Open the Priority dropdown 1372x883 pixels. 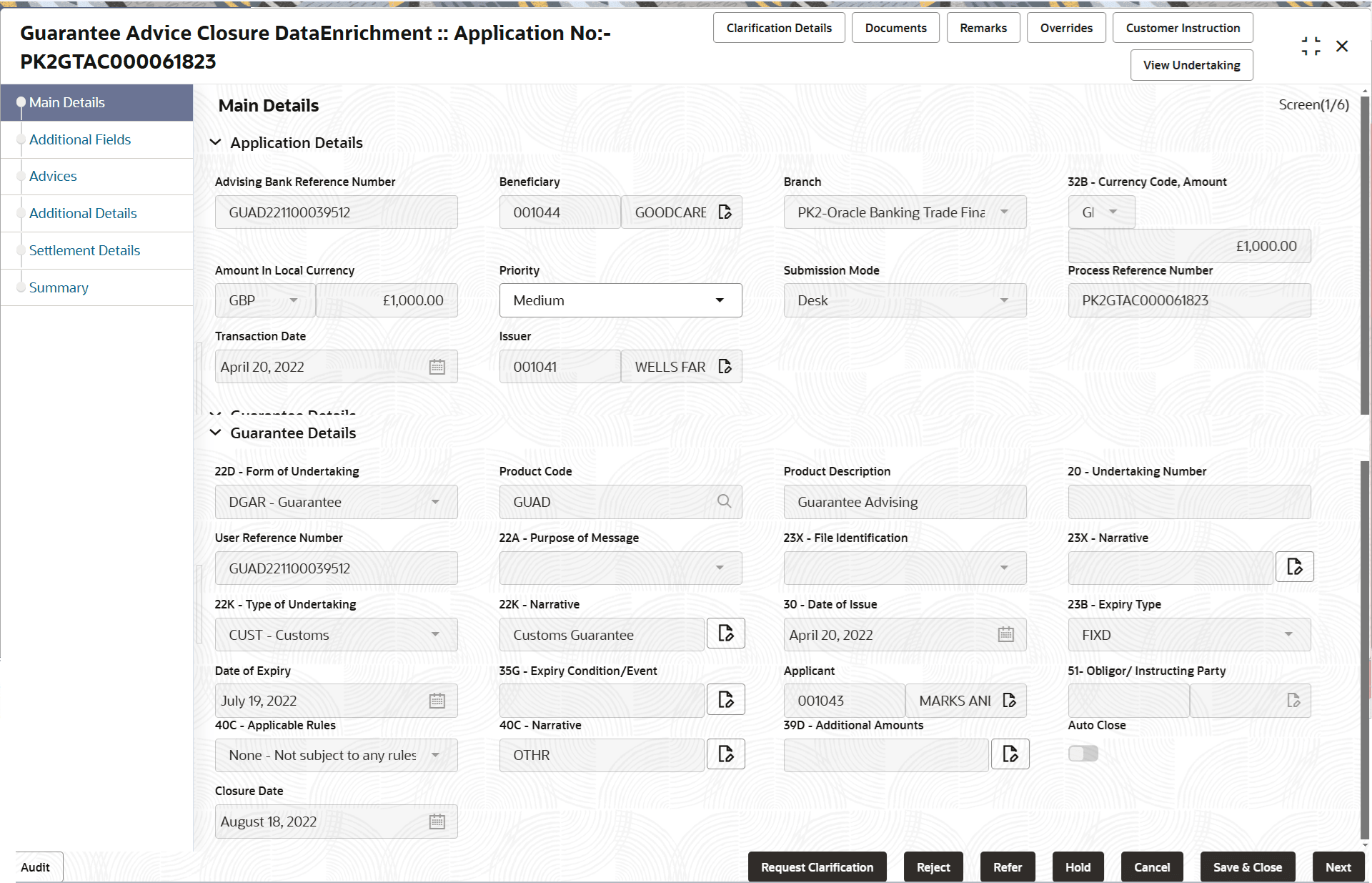click(x=720, y=300)
